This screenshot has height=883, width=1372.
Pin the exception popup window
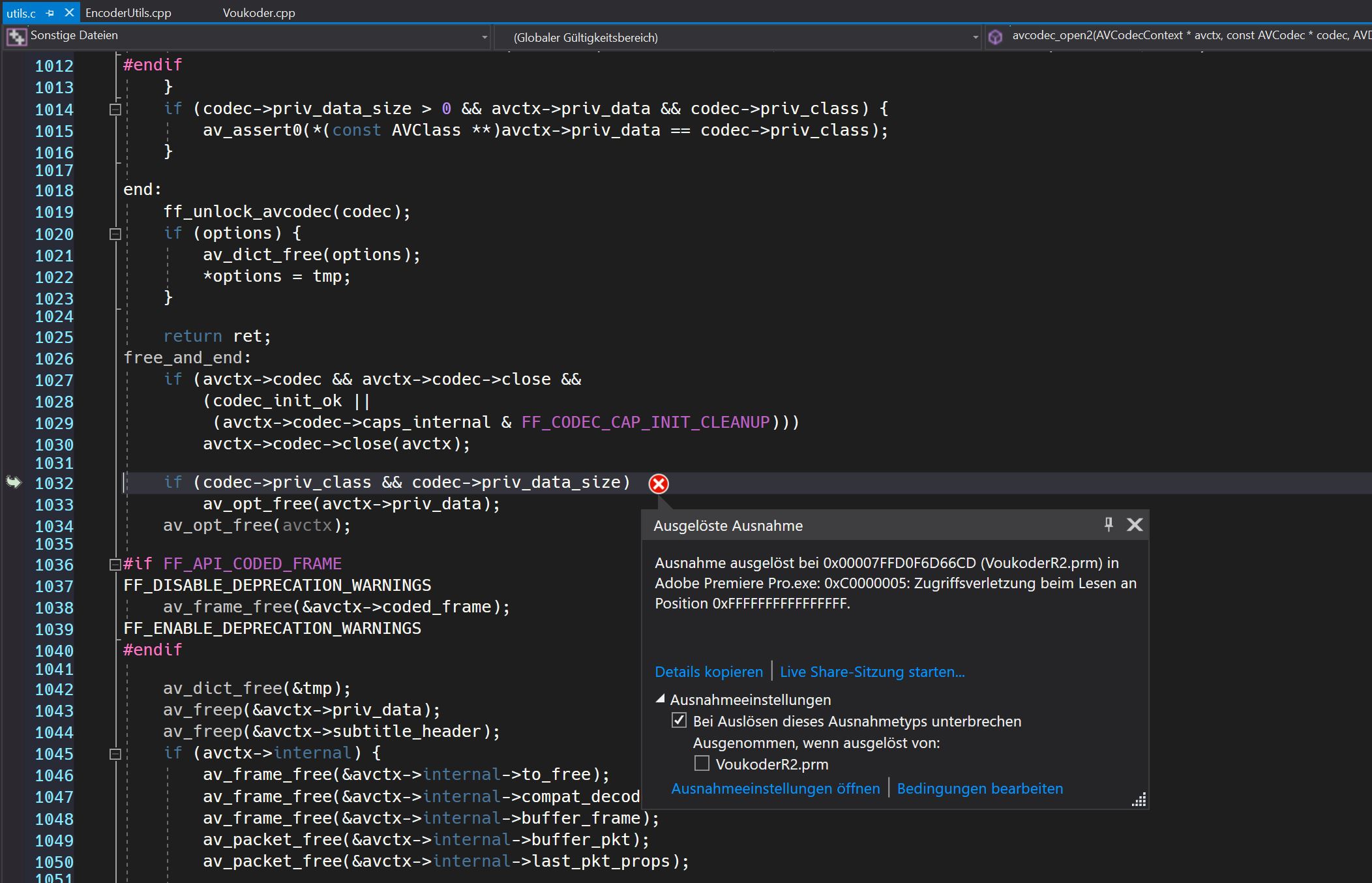click(1109, 524)
